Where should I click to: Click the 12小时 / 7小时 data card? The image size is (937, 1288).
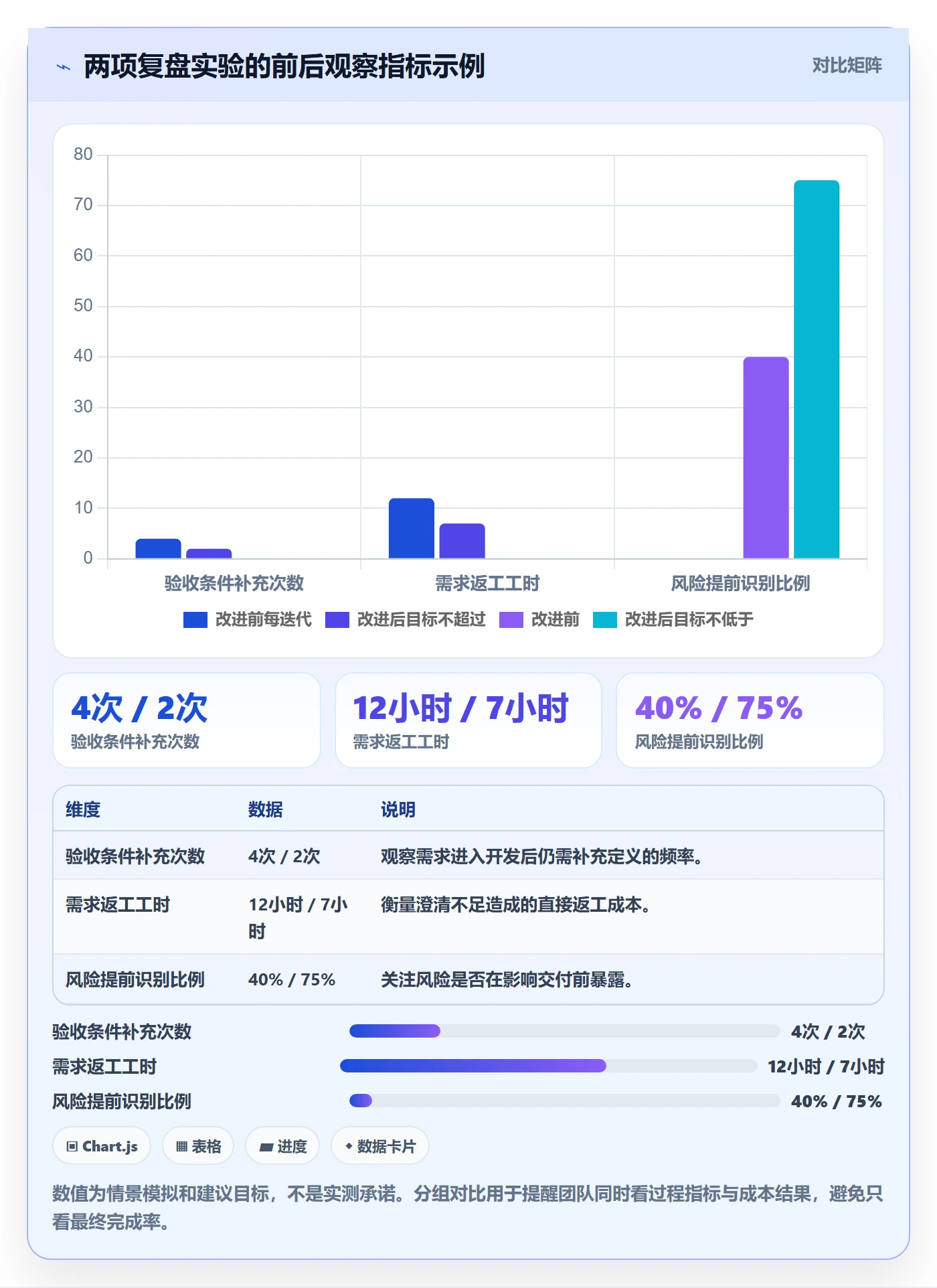[x=468, y=720]
